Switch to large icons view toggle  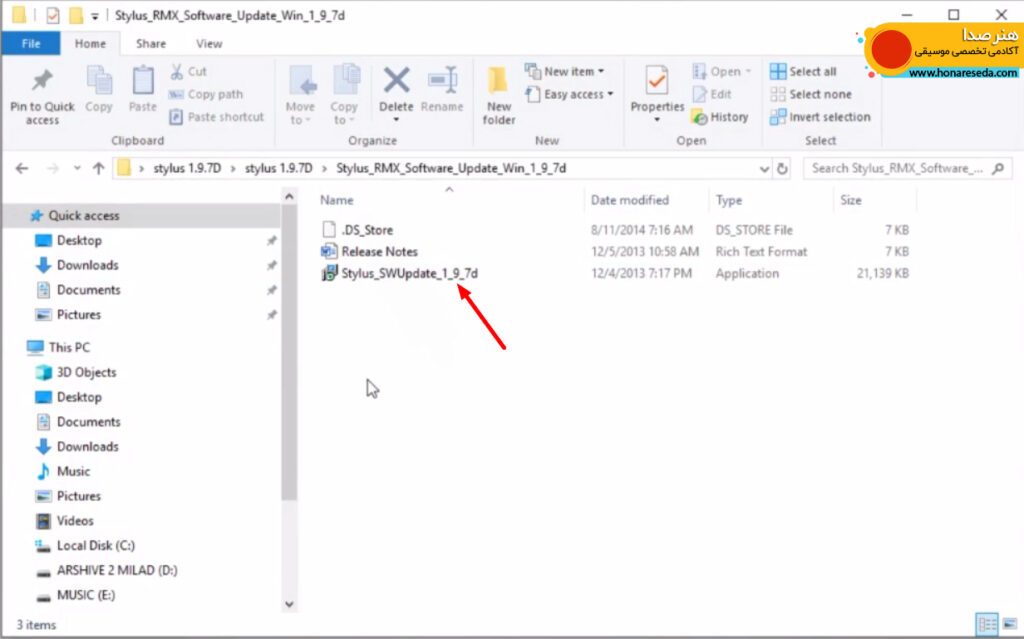1010,623
